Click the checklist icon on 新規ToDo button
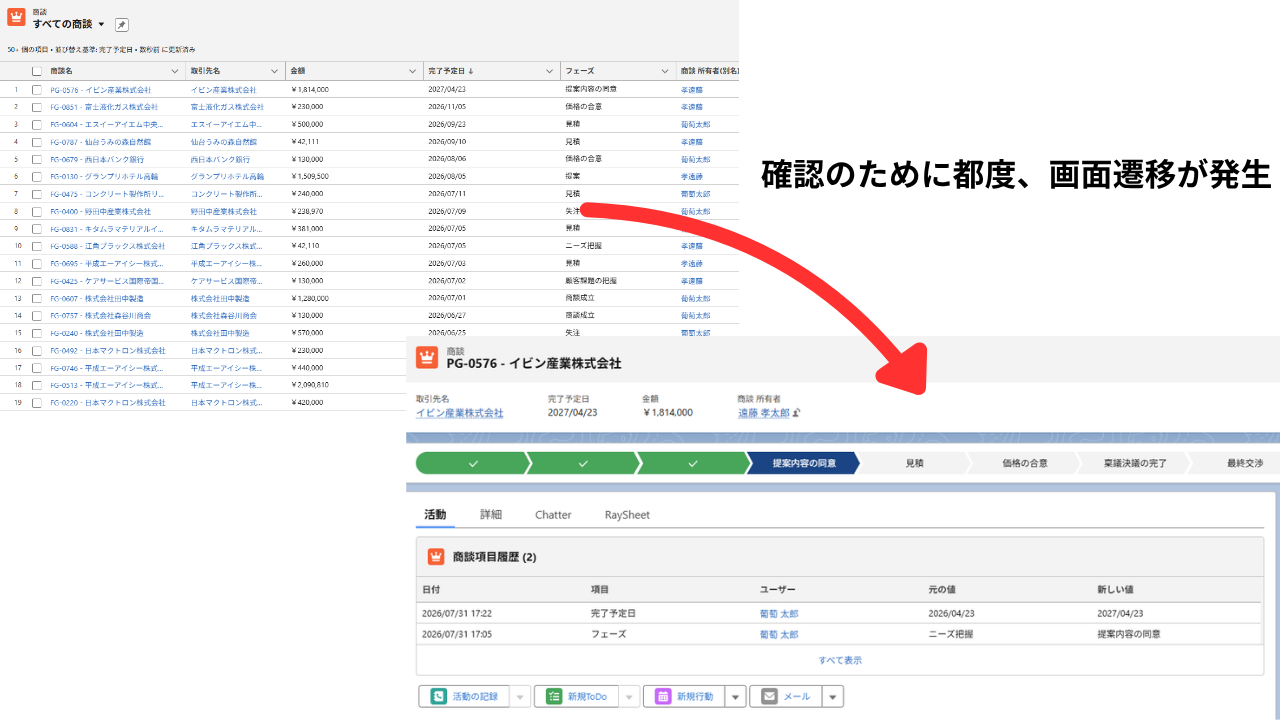This screenshot has width=1280, height=720. (554, 697)
